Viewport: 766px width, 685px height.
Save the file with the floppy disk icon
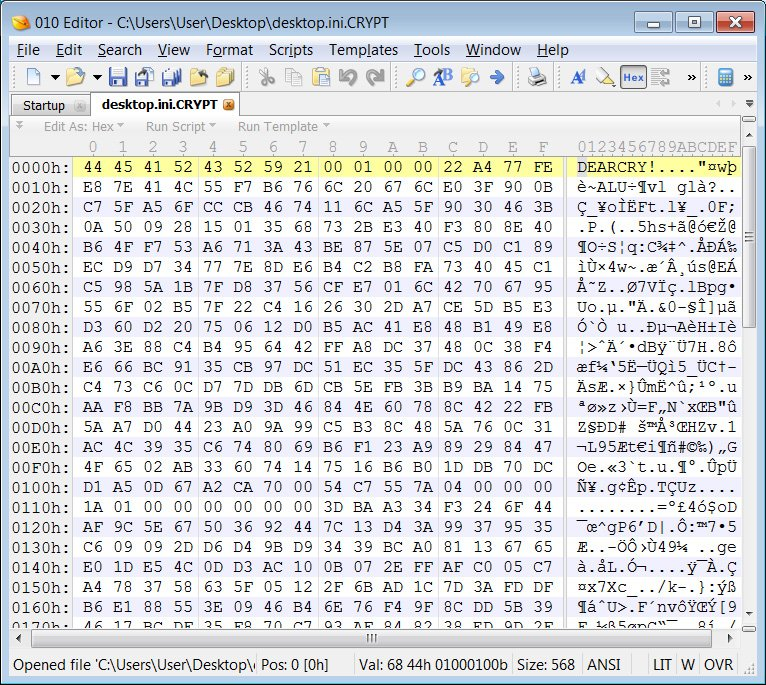[118, 77]
